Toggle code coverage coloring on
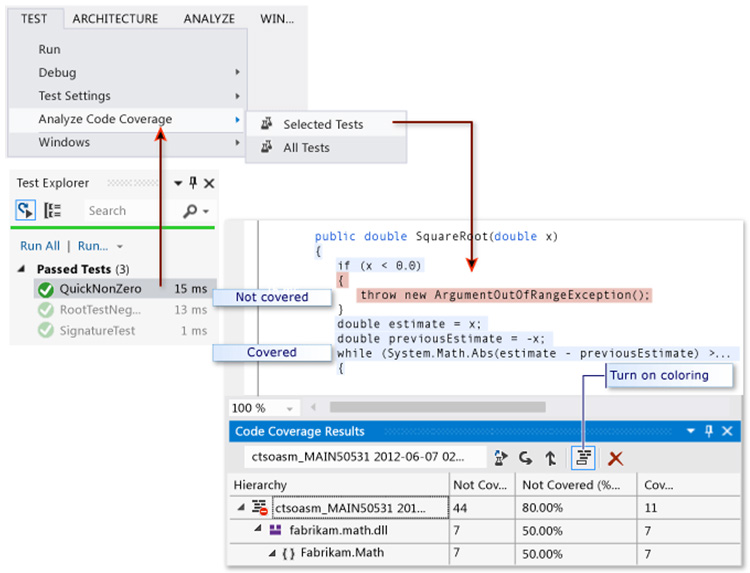This screenshot has width=750, height=573. [x=582, y=457]
